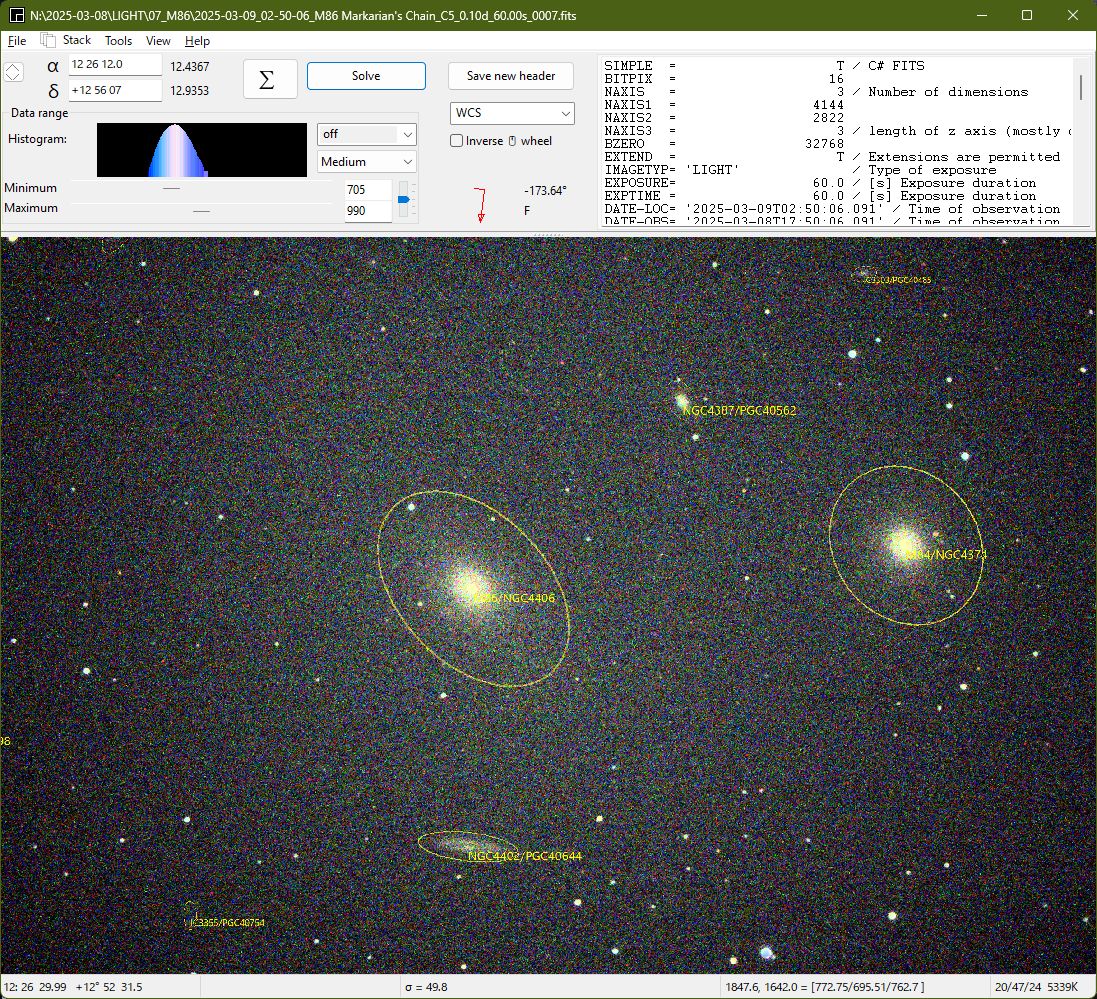Click the NGC4402/PGC40644 galaxy label
This screenshot has height=999, width=1097.
[524, 856]
